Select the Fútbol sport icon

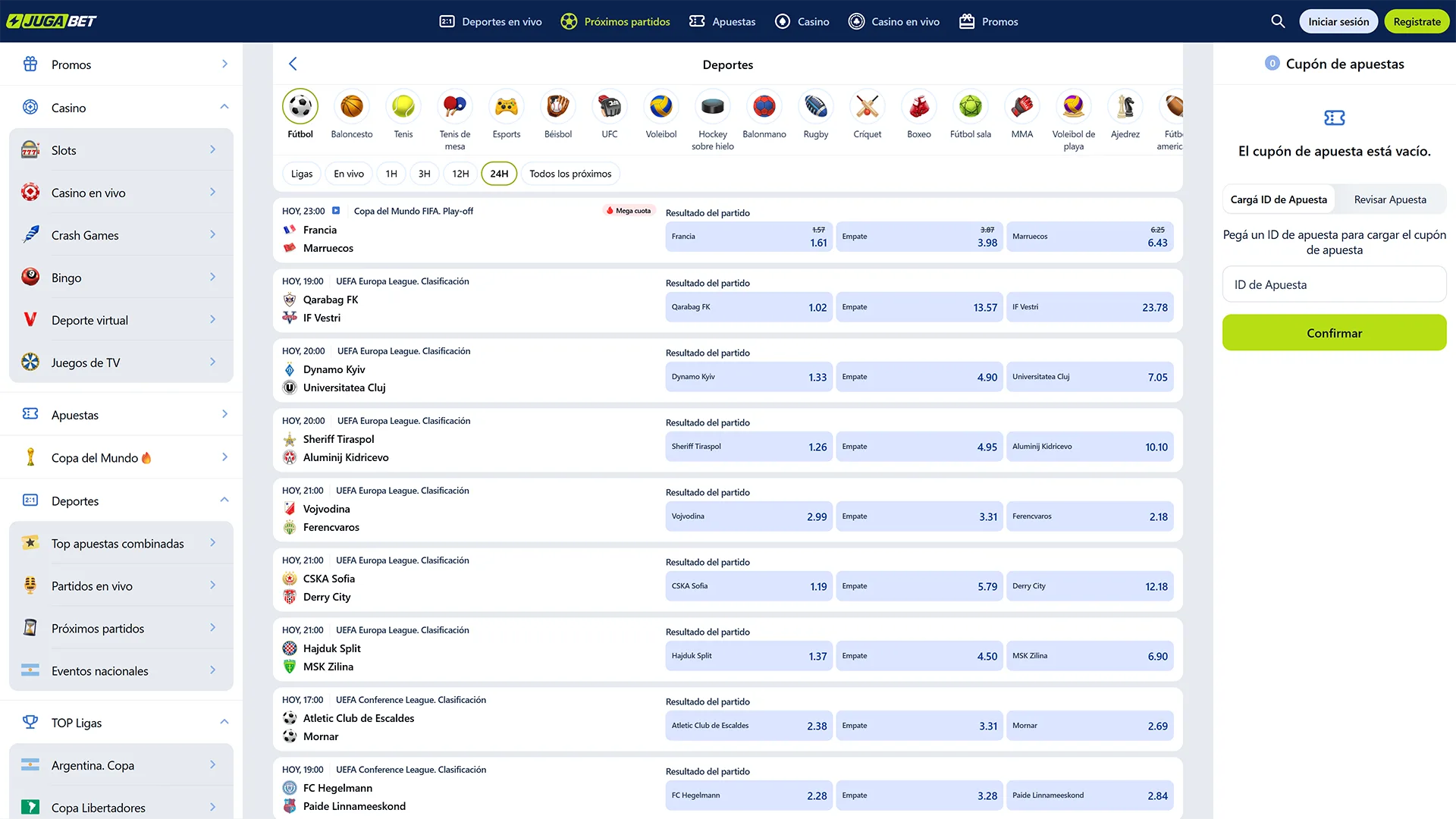click(x=300, y=107)
